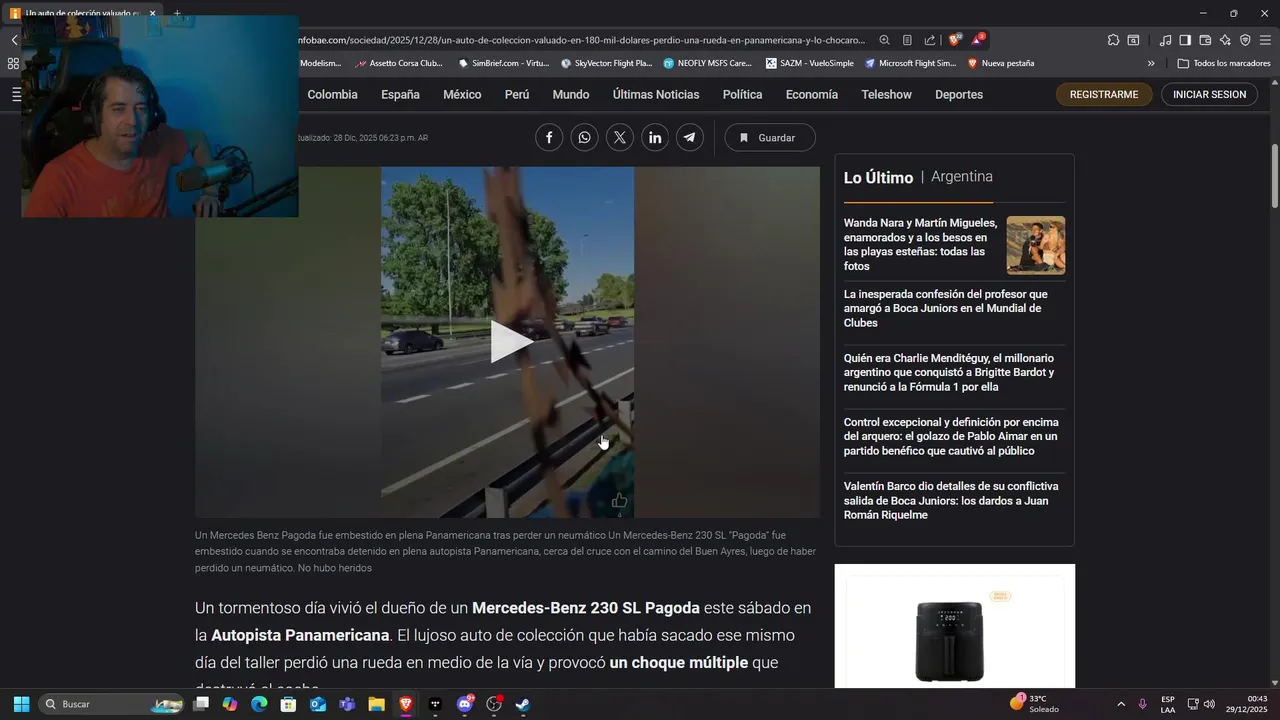Click the share page icon in address bar
This screenshot has width=1280, height=720.
coord(930,40)
